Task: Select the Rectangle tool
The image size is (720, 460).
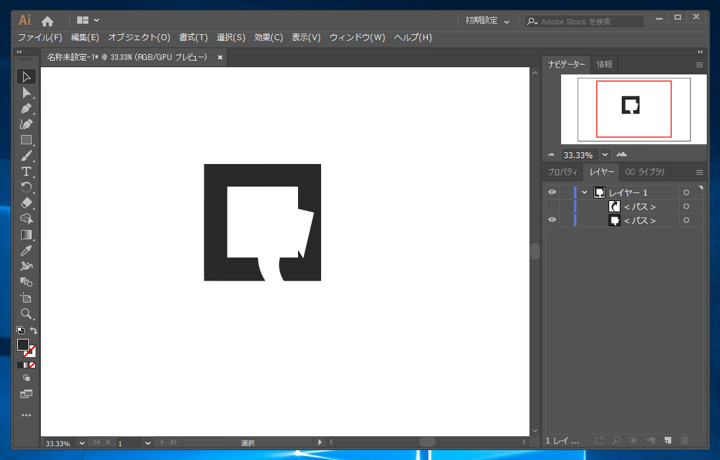Action: [26, 140]
